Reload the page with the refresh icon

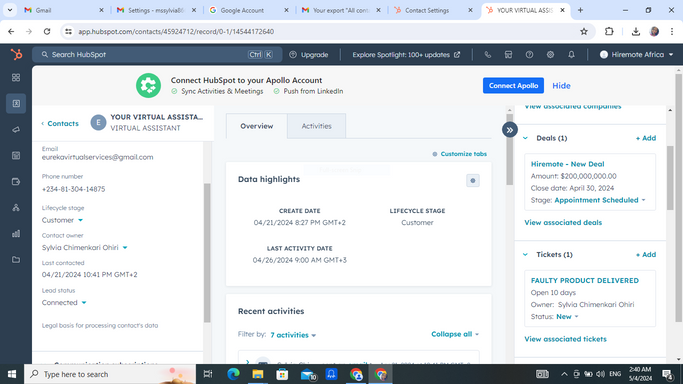pos(47,31)
